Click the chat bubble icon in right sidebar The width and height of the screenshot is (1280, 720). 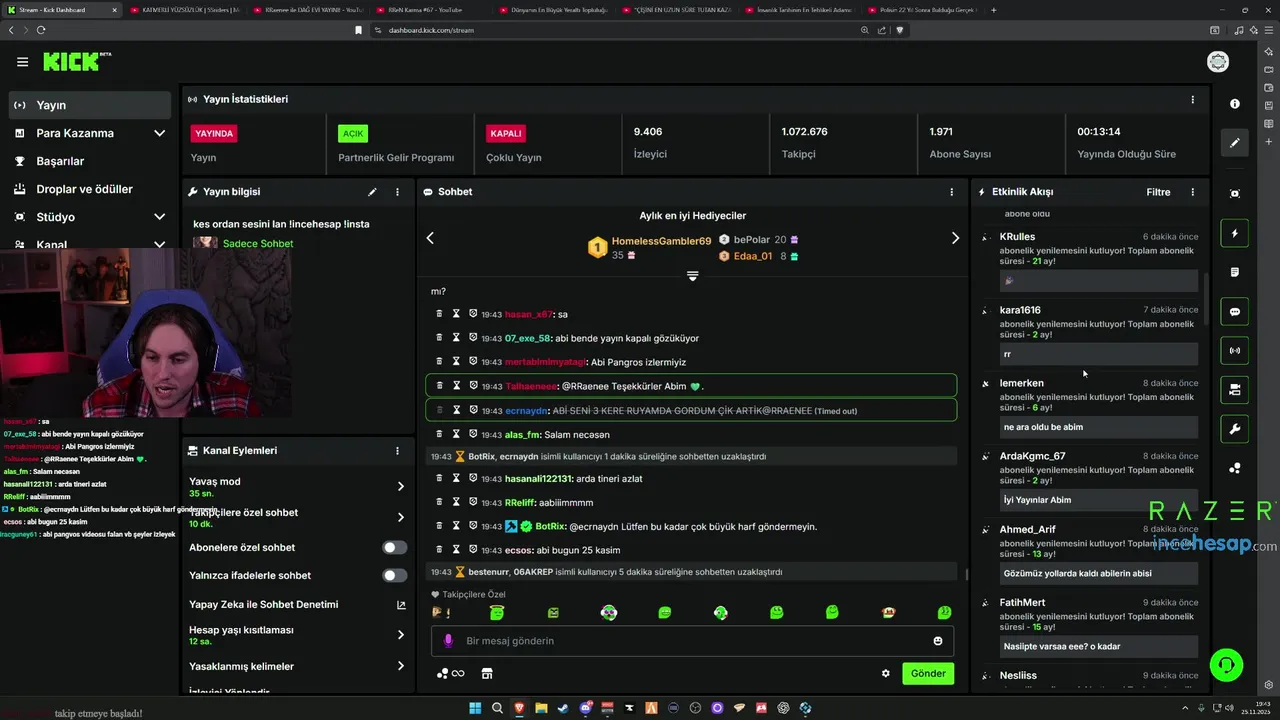1235,312
